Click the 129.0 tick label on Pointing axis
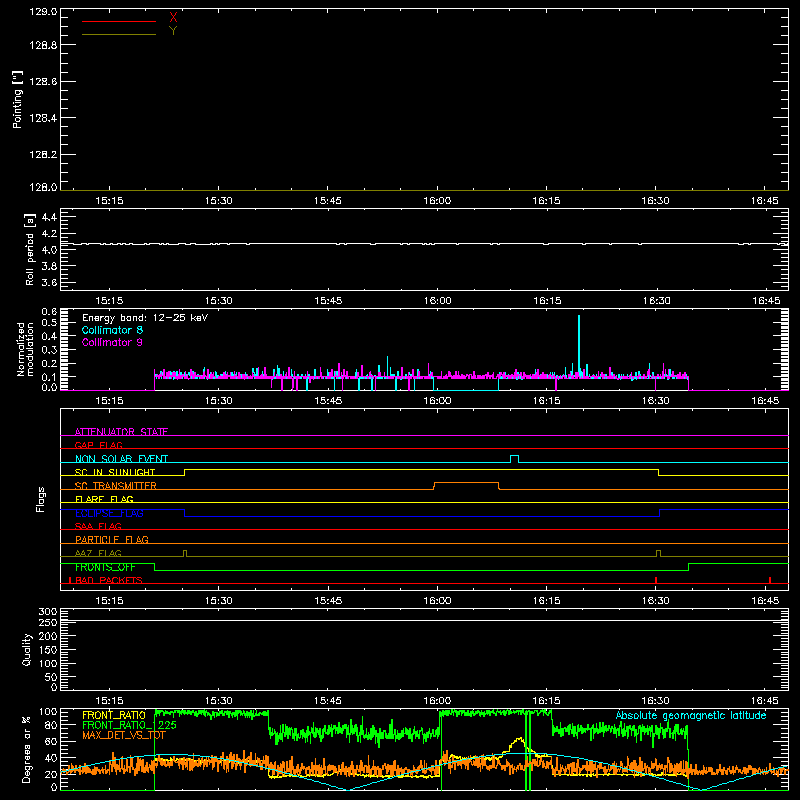Screen dimensions: 800x800 pyautogui.click(x=43, y=11)
